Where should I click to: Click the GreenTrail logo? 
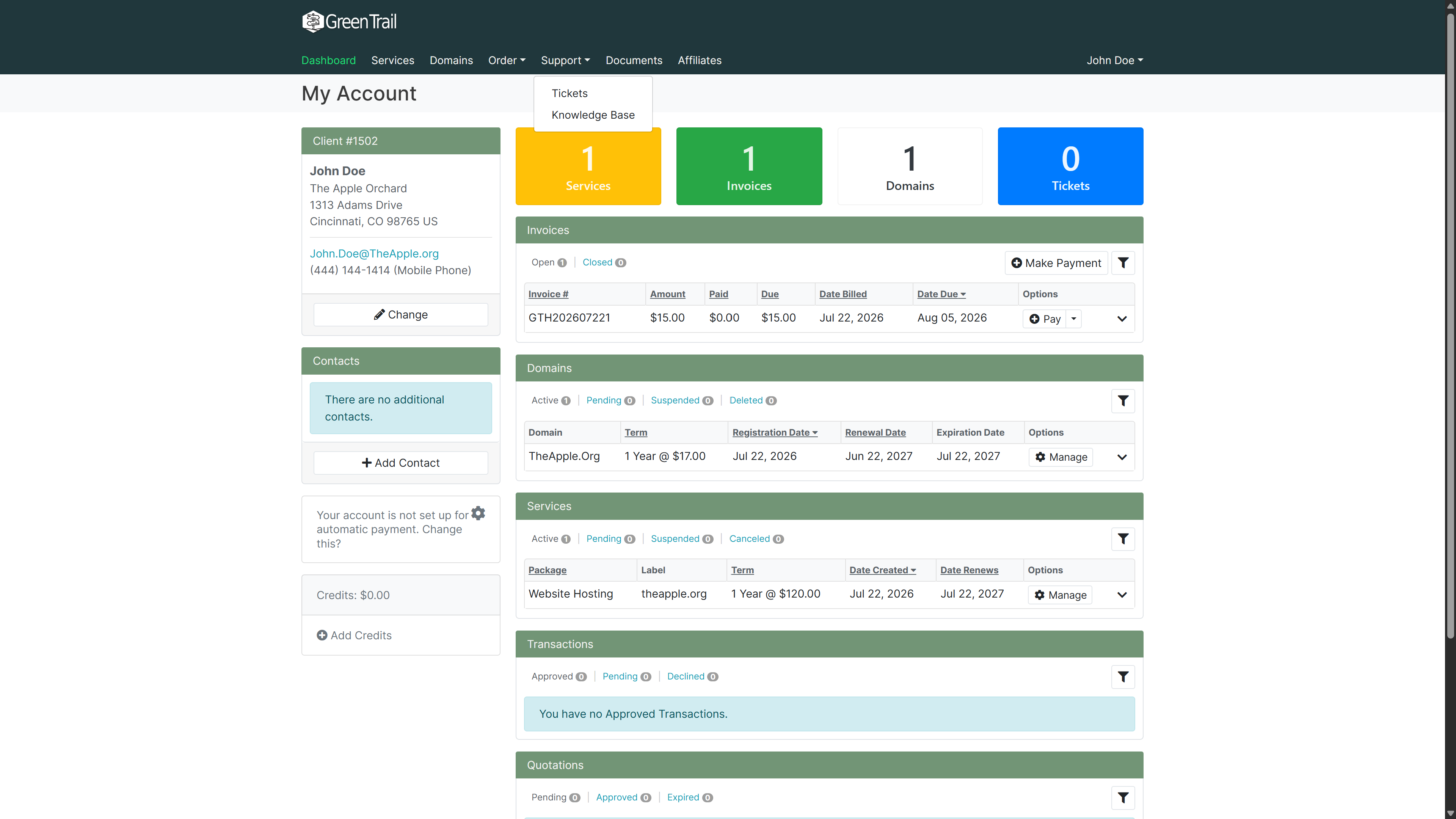tap(349, 22)
